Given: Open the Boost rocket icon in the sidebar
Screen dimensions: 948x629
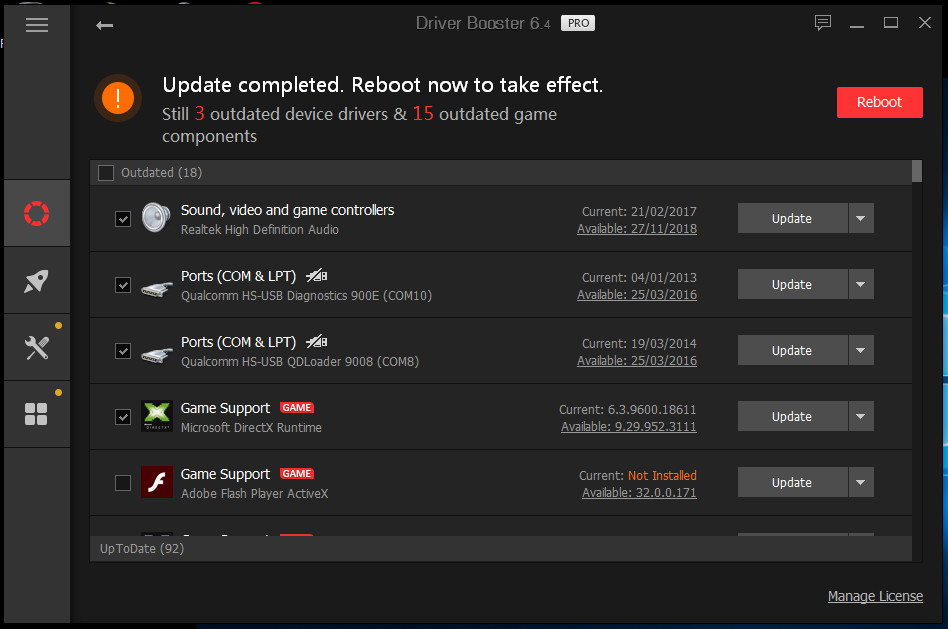Looking at the screenshot, I should tap(37, 281).
